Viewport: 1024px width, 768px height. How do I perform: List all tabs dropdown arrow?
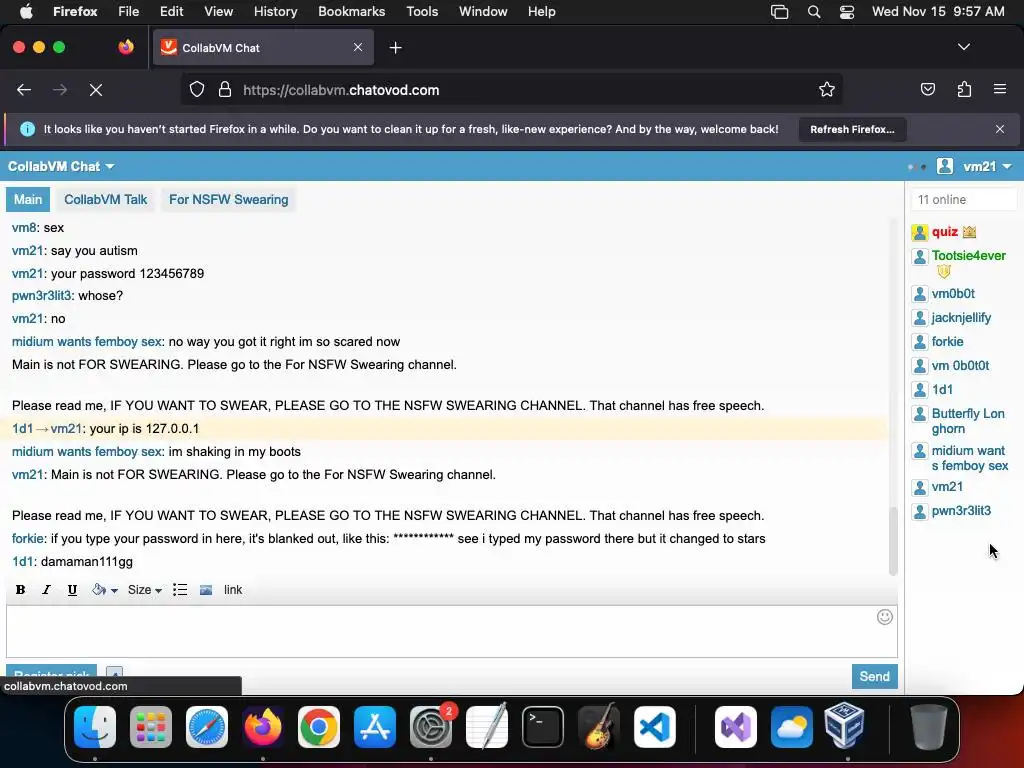point(963,47)
